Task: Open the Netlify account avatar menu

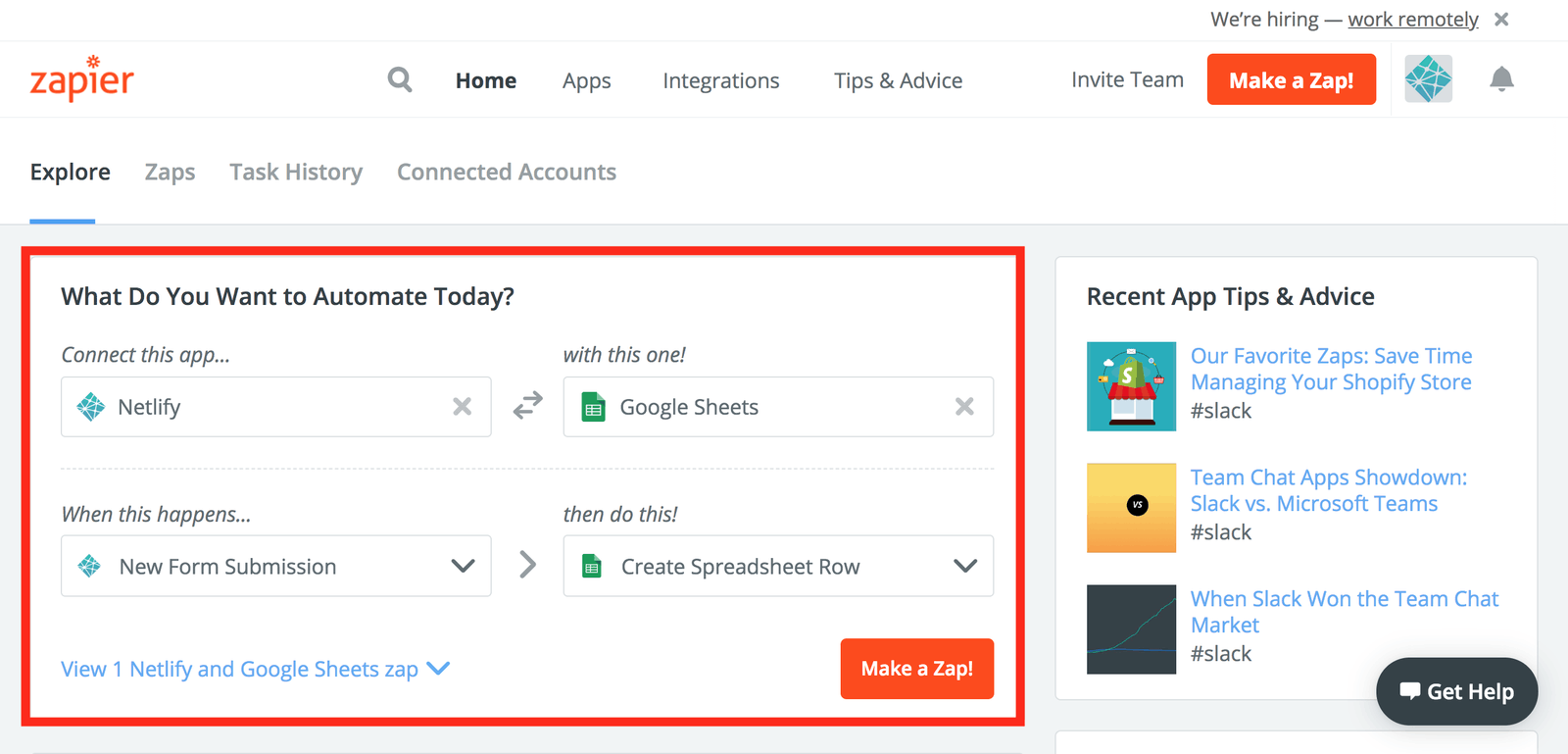Action: coord(1428,79)
